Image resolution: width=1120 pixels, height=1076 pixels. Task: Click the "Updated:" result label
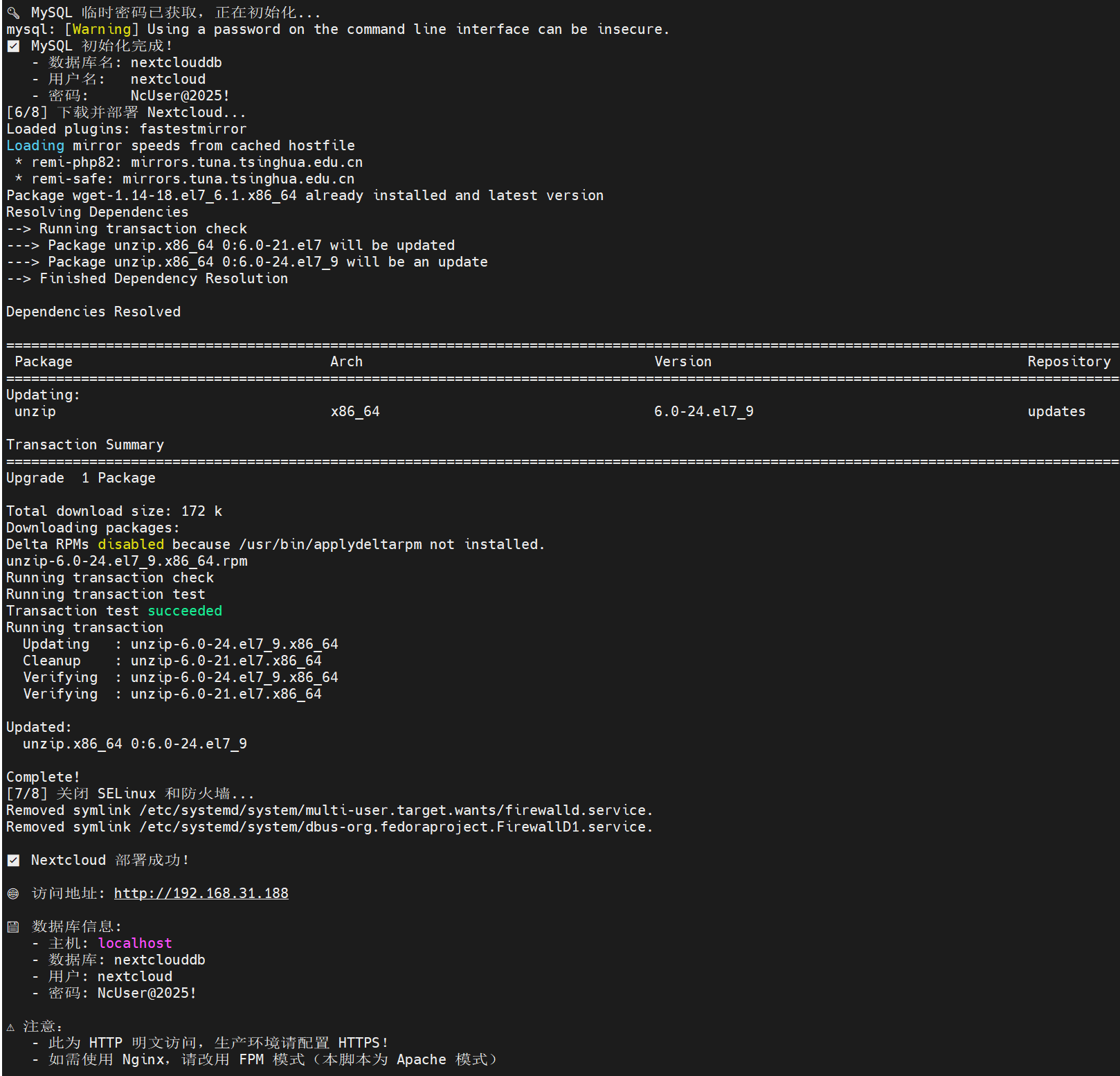coord(39,727)
